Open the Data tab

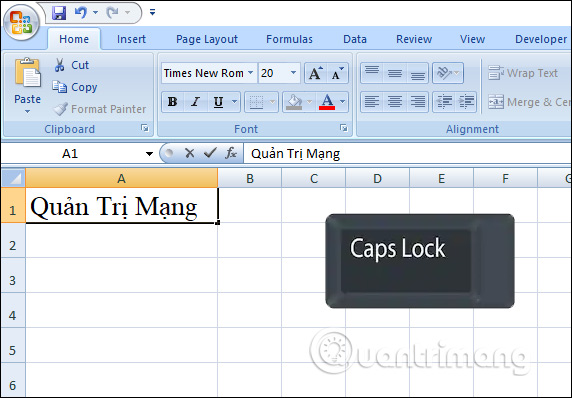[355, 39]
